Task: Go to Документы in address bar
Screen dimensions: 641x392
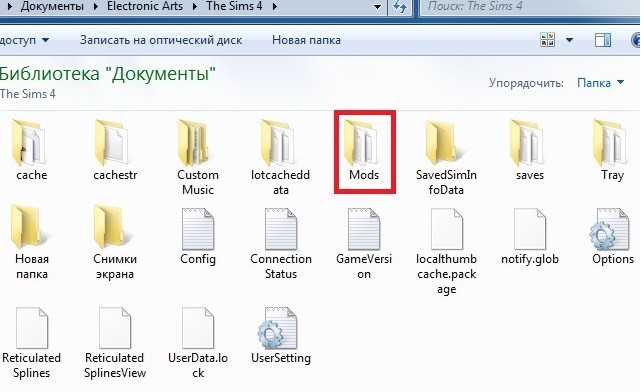Action: pyautogui.click(x=52, y=6)
